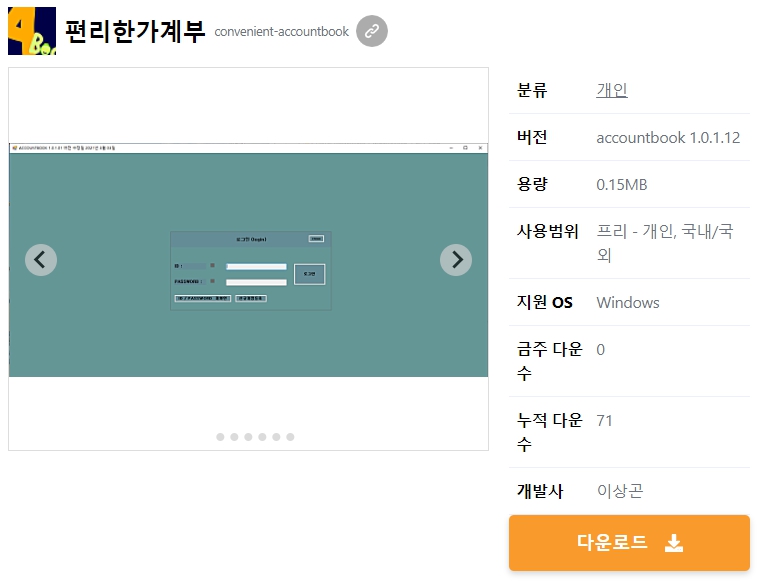Click the 편리한가계부 title text

pos(135,32)
